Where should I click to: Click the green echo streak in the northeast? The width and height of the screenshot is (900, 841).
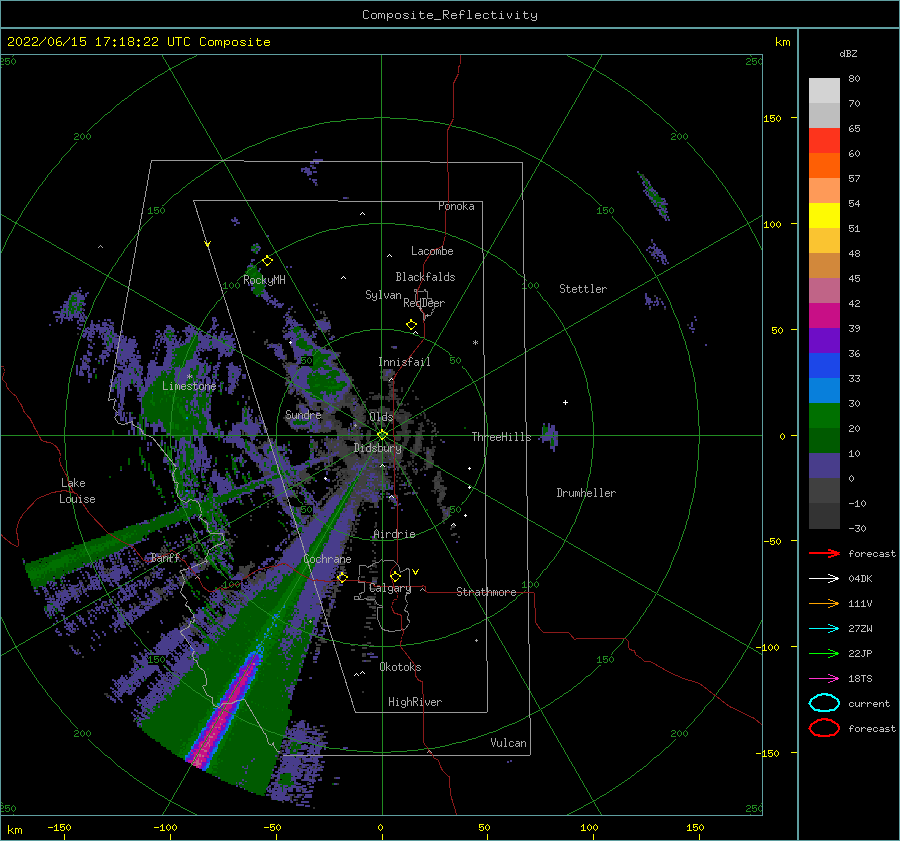pos(654,196)
